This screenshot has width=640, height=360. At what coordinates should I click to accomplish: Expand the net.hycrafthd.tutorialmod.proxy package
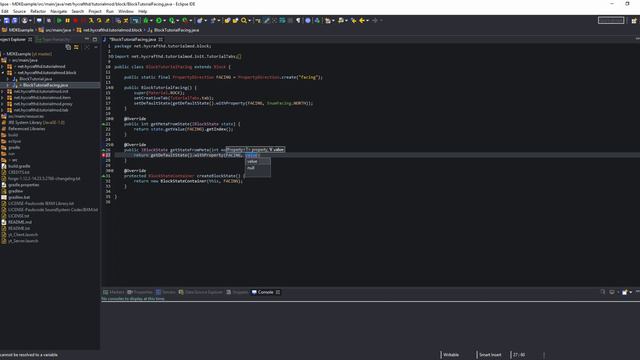tap(2, 104)
